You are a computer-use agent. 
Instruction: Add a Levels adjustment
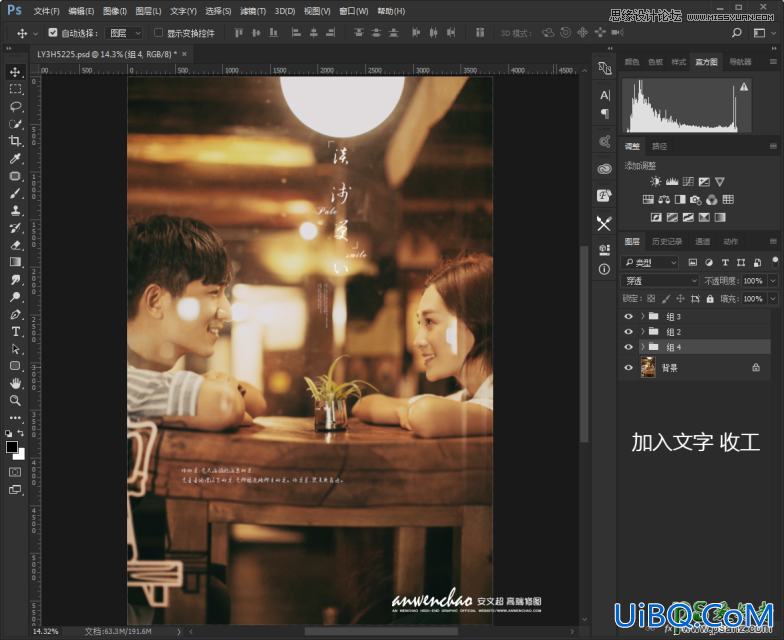click(x=672, y=182)
